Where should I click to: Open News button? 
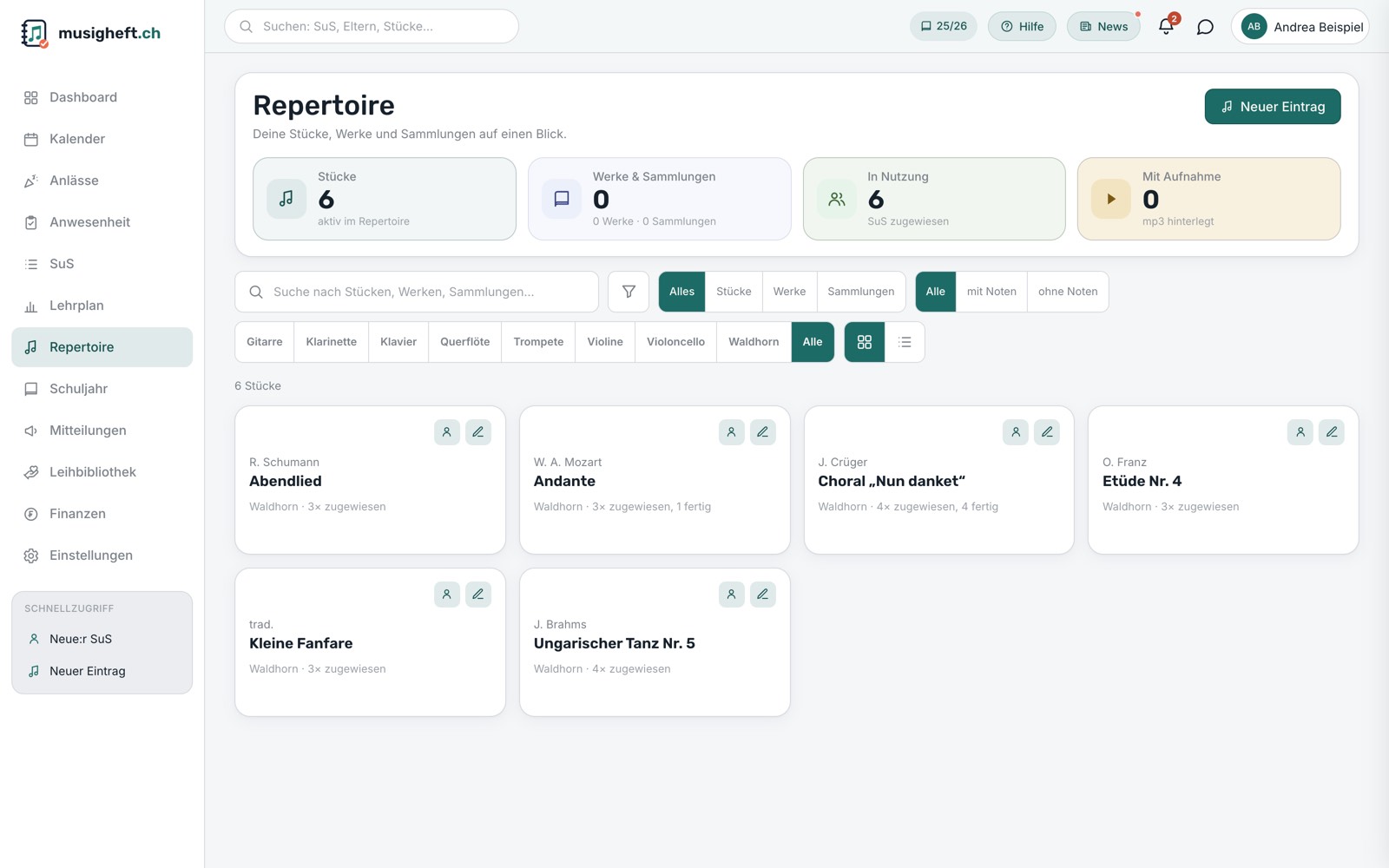pyautogui.click(x=1103, y=27)
